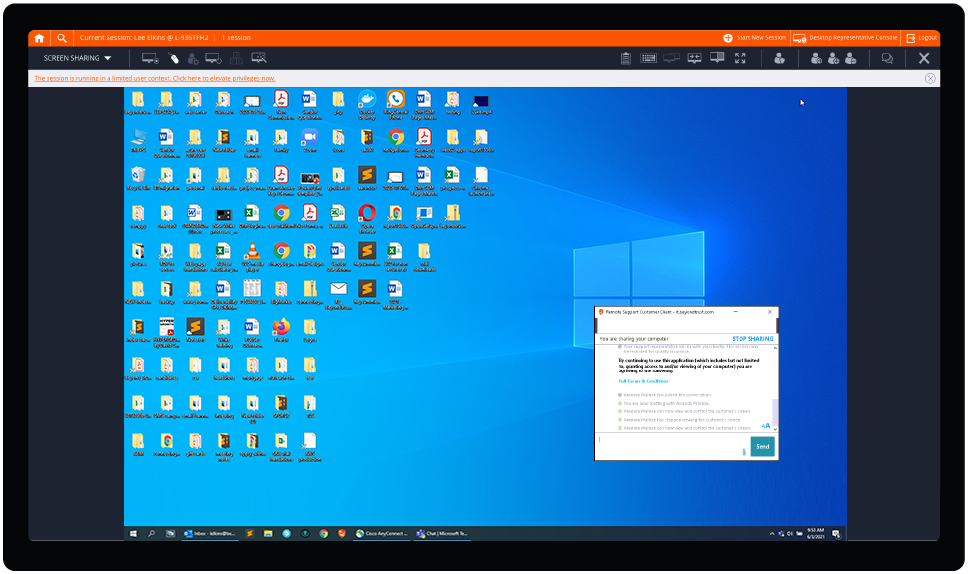Go to the home icon in orange bar
The height and width of the screenshot is (574, 968).
point(39,38)
